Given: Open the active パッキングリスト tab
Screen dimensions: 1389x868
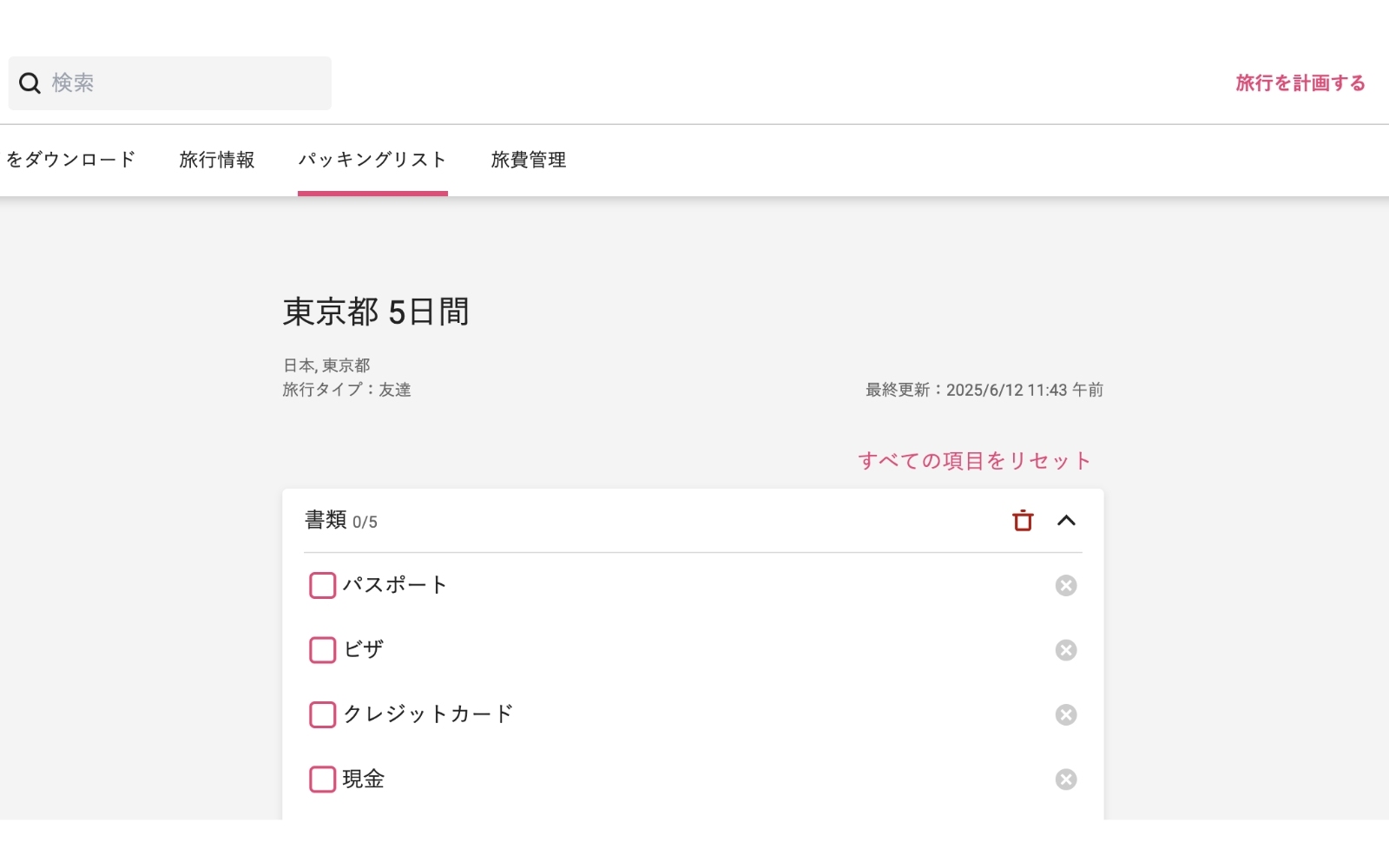Looking at the screenshot, I should pos(372,160).
